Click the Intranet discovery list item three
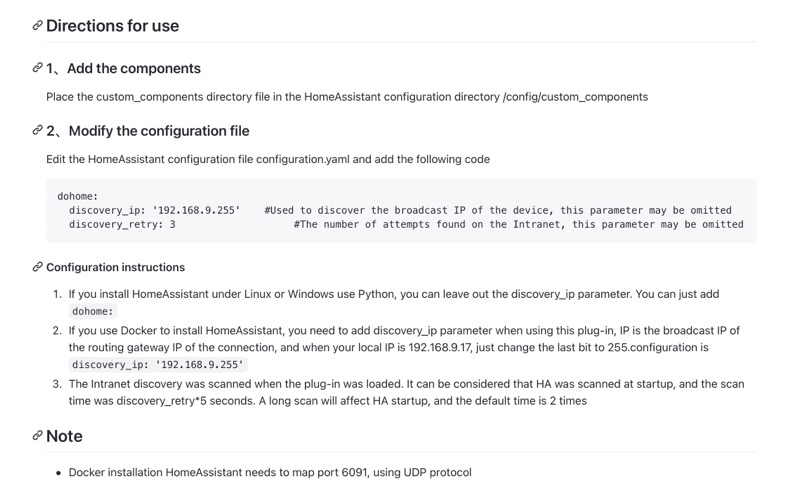This screenshot has width=800, height=496. click(x=406, y=392)
